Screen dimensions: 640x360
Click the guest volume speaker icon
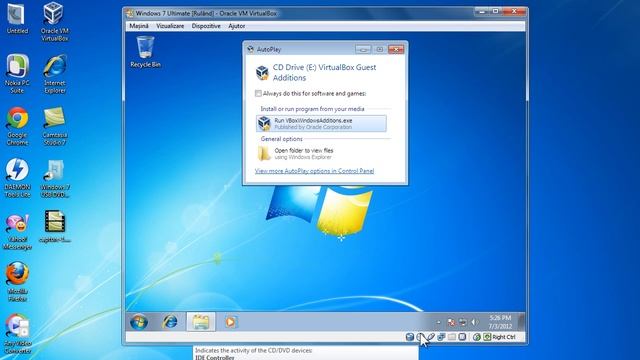(474, 322)
